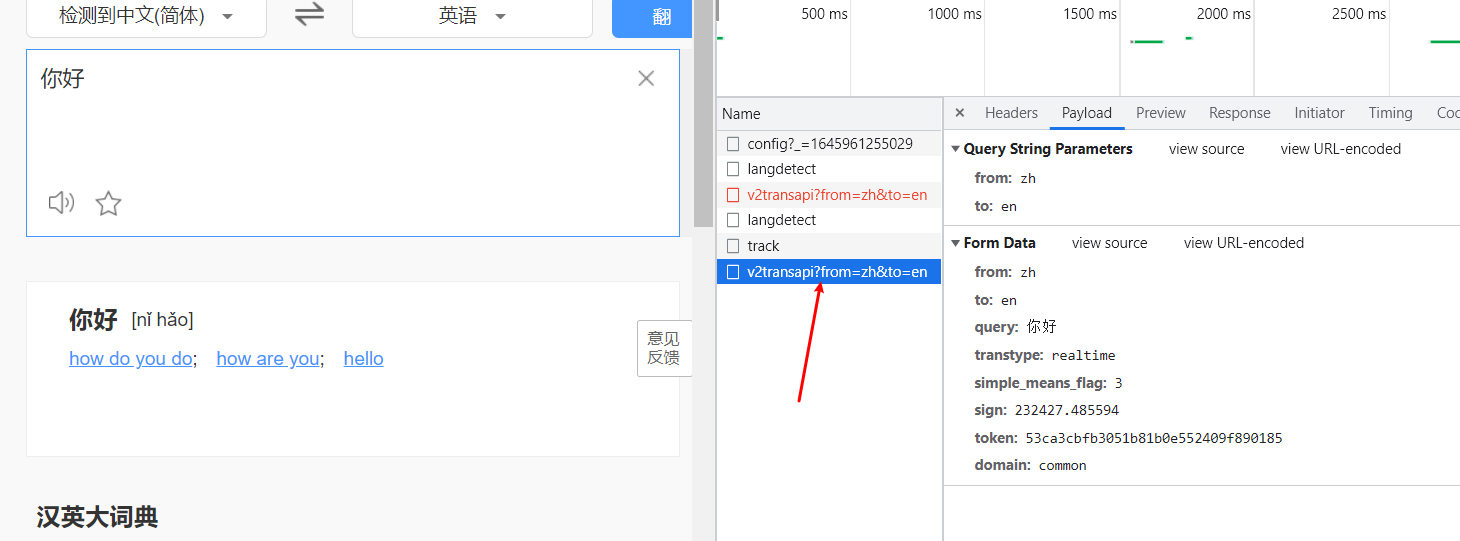Favorite the translation with star icon
The width and height of the screenshot is (1460, 541).
pos(108,204)
